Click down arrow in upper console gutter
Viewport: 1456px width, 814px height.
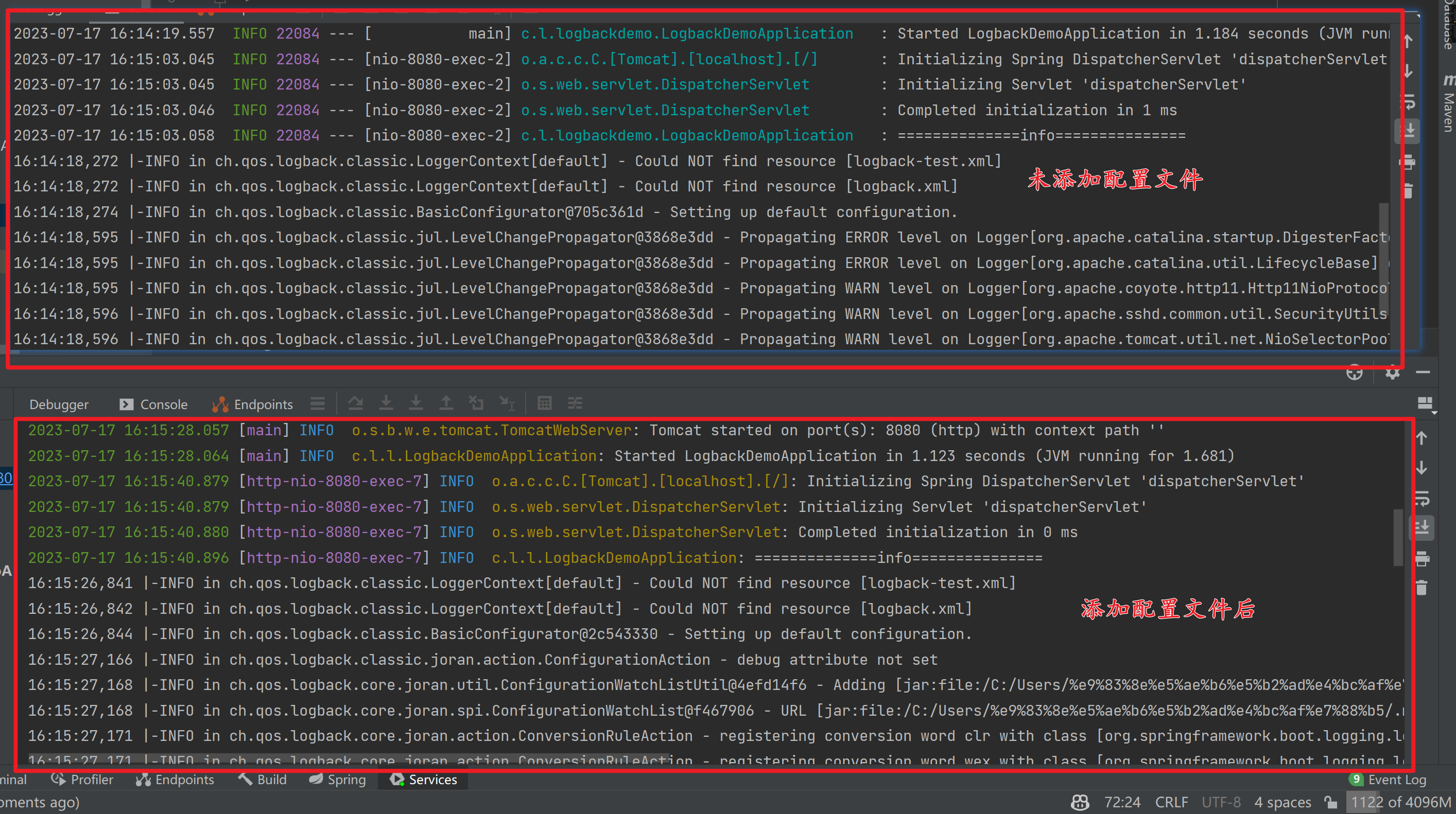point(1408,71)
